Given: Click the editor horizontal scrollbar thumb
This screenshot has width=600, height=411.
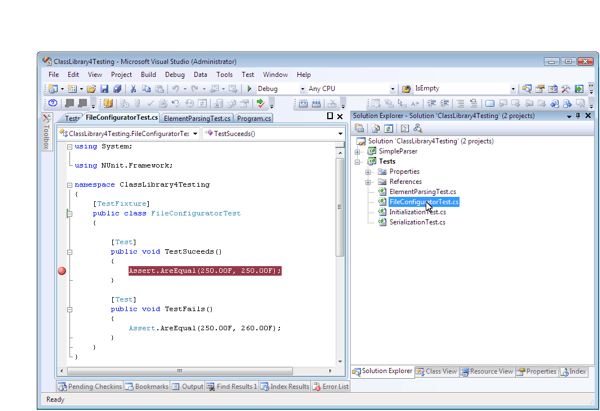Looking at the screenshot, I should pos(180,371).
